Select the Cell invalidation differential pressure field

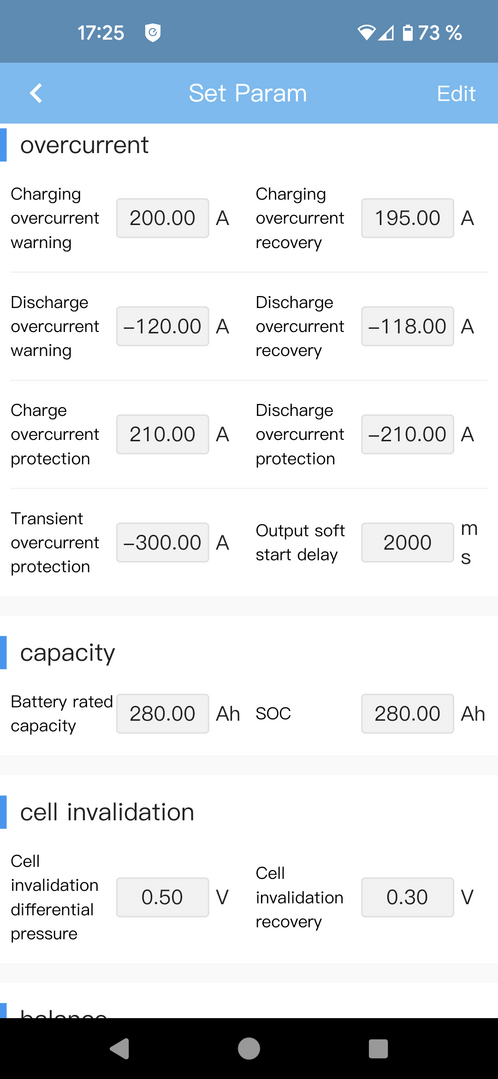click(162, 897)
